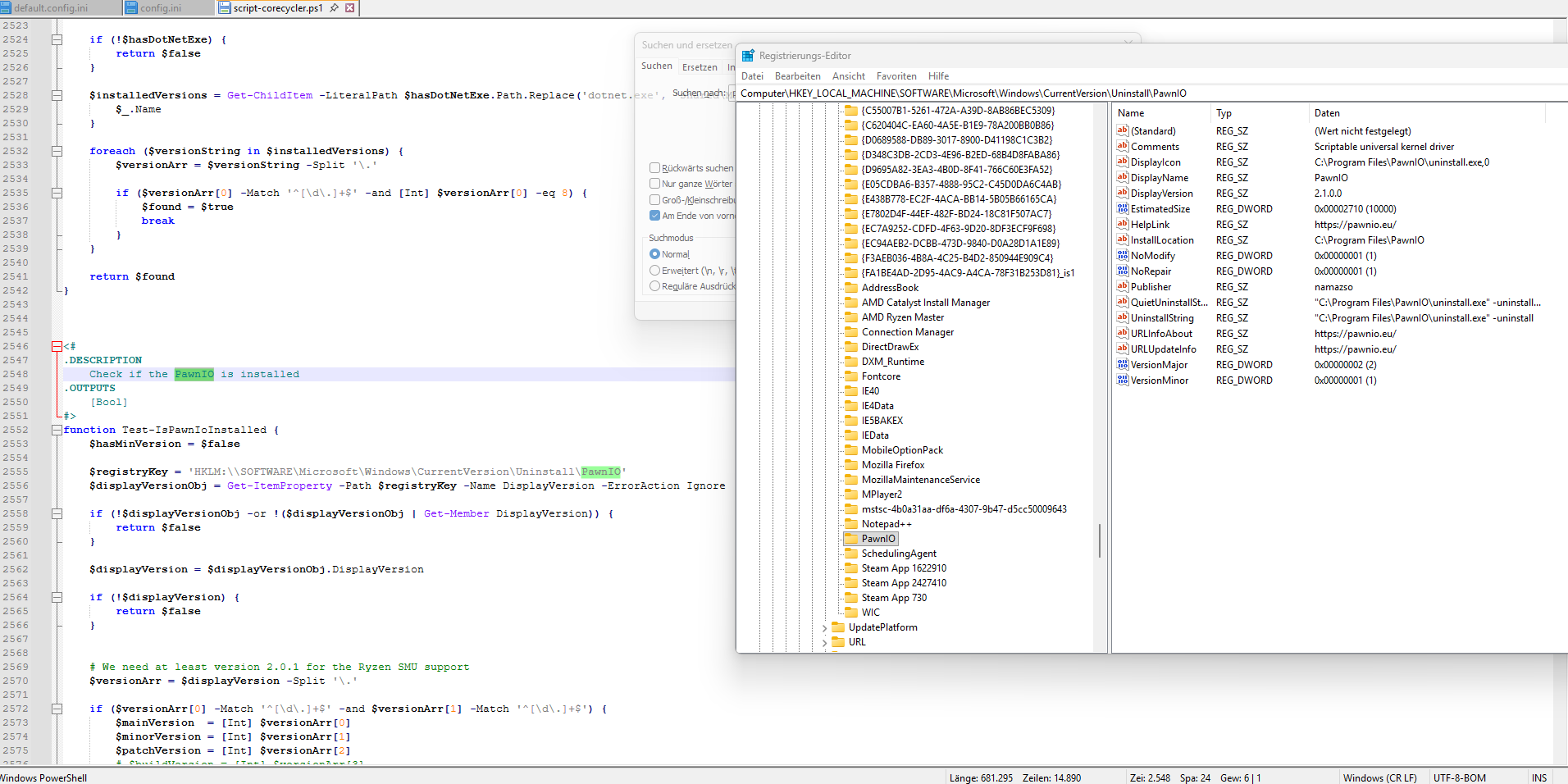
Task: Expand the UpdatePlatform registry key
Action: [x=823, y=627]
